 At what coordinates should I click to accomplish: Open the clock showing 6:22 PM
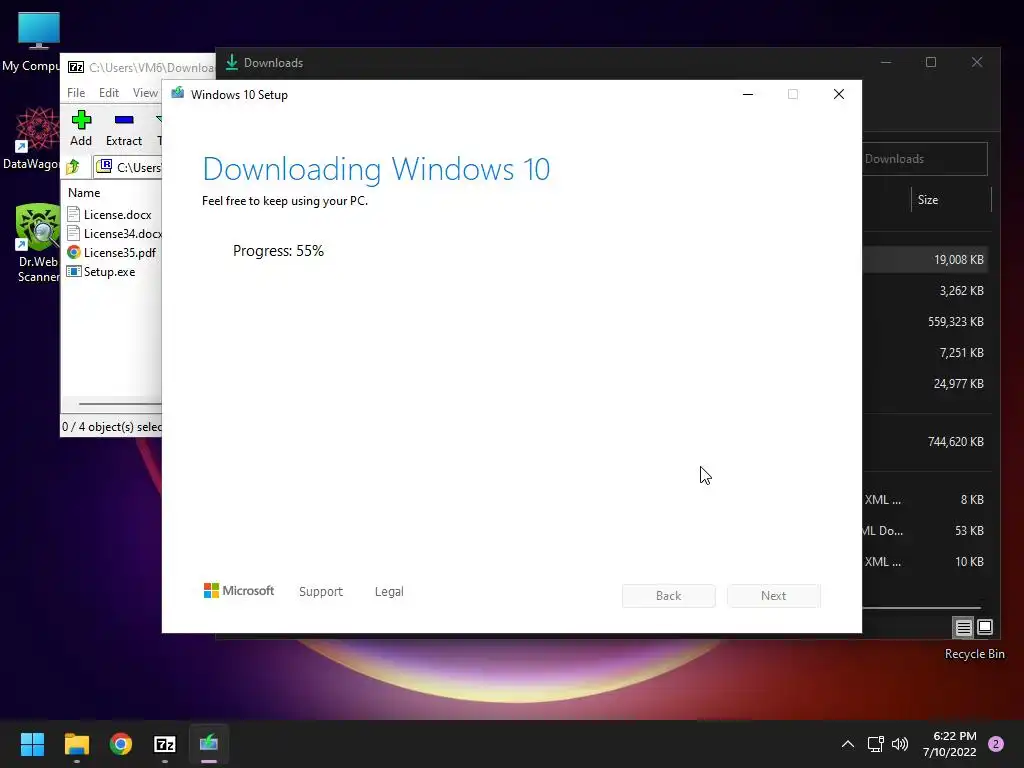point(950,744)
